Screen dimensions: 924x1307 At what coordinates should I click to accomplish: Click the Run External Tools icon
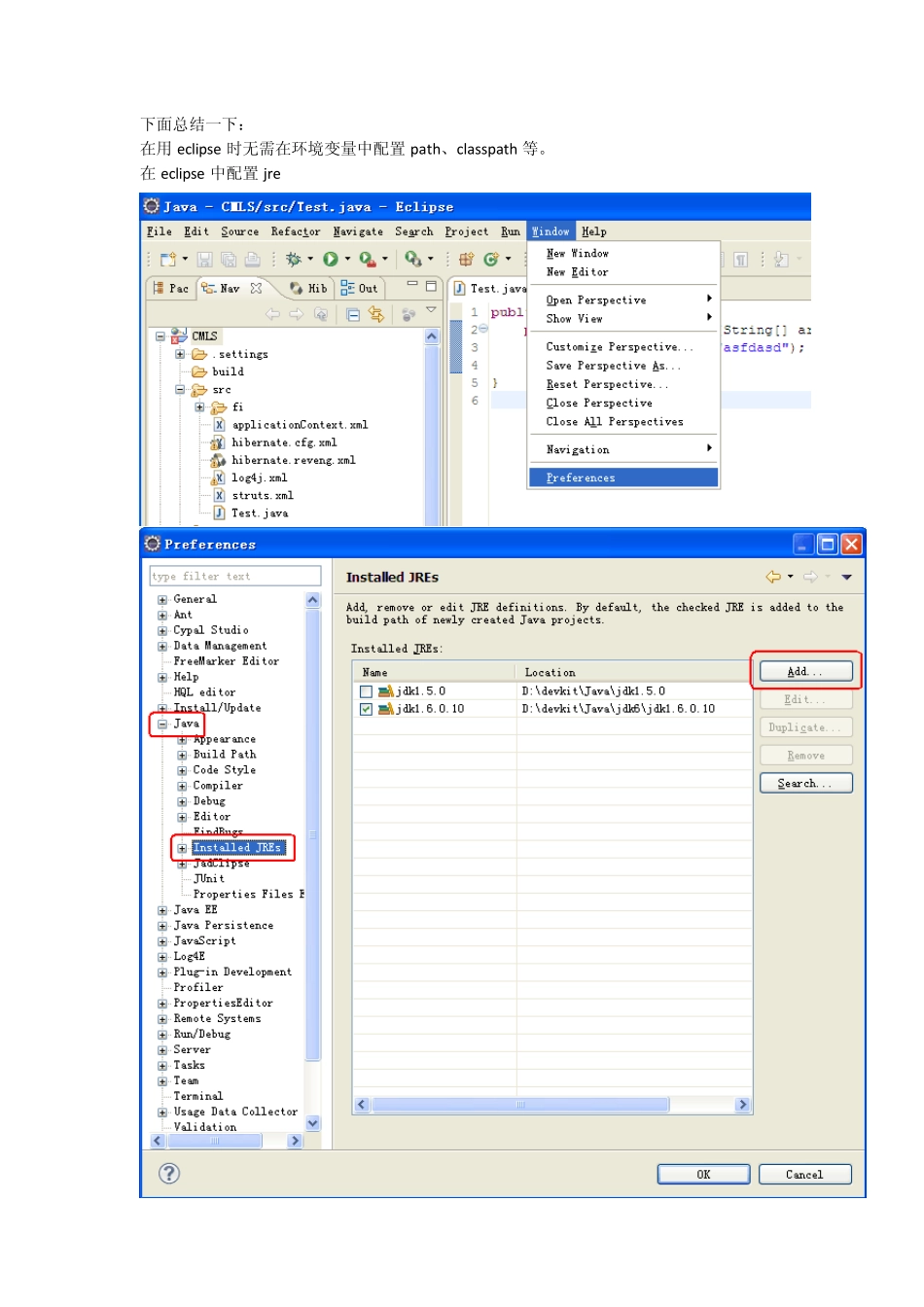(367, 260)
